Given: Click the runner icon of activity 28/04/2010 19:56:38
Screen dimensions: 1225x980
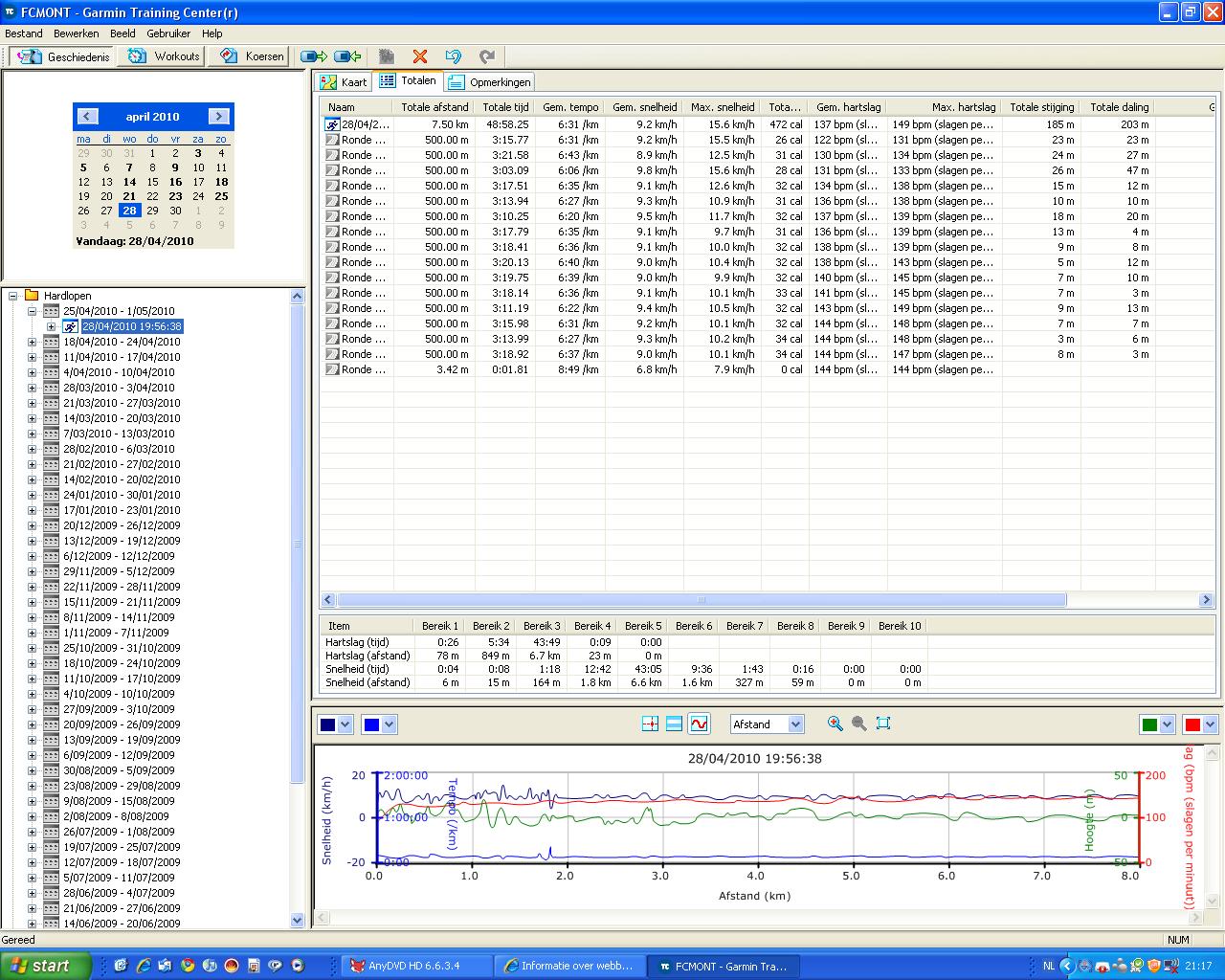Looking at the screenshot, I should pos(71,326).
